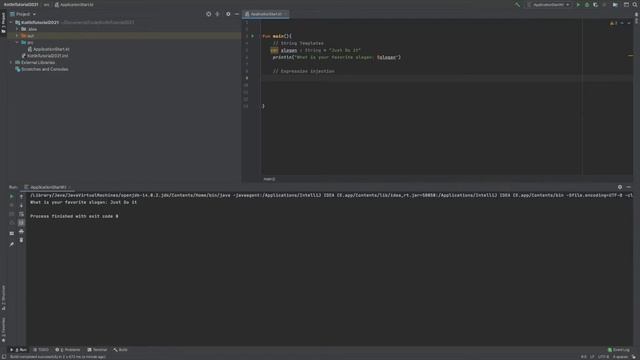This screenshot has height=360, width=640.
Task: Select ApplicationStart.kt in project tree
Action: (x=48, y=49)
